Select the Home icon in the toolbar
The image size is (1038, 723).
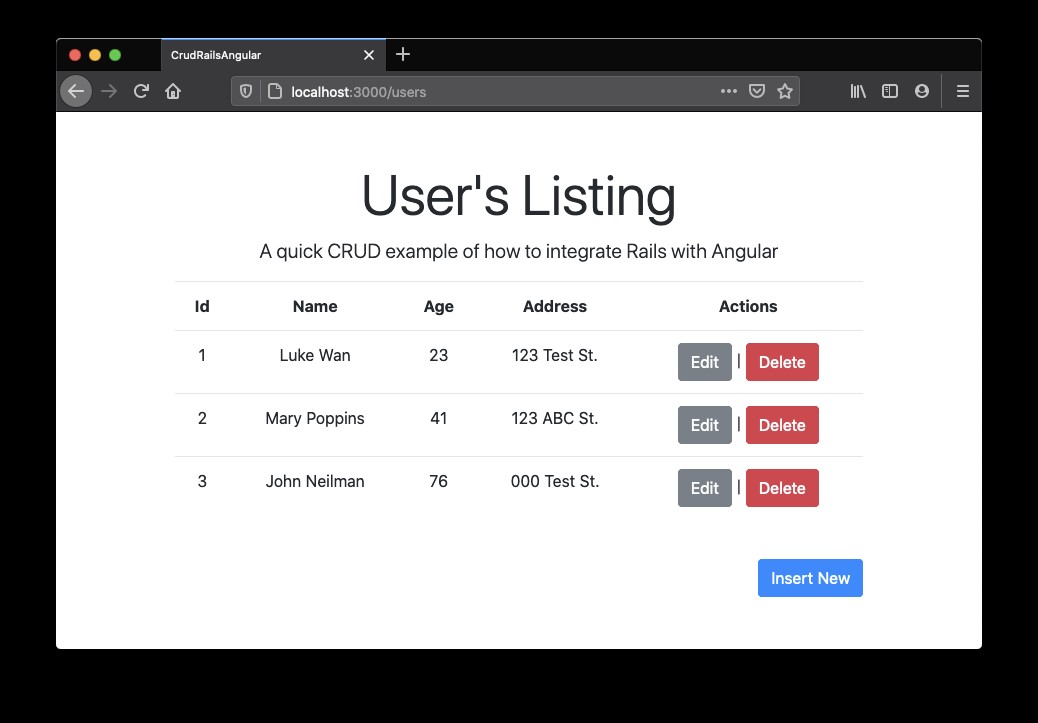tap(174, 91)
